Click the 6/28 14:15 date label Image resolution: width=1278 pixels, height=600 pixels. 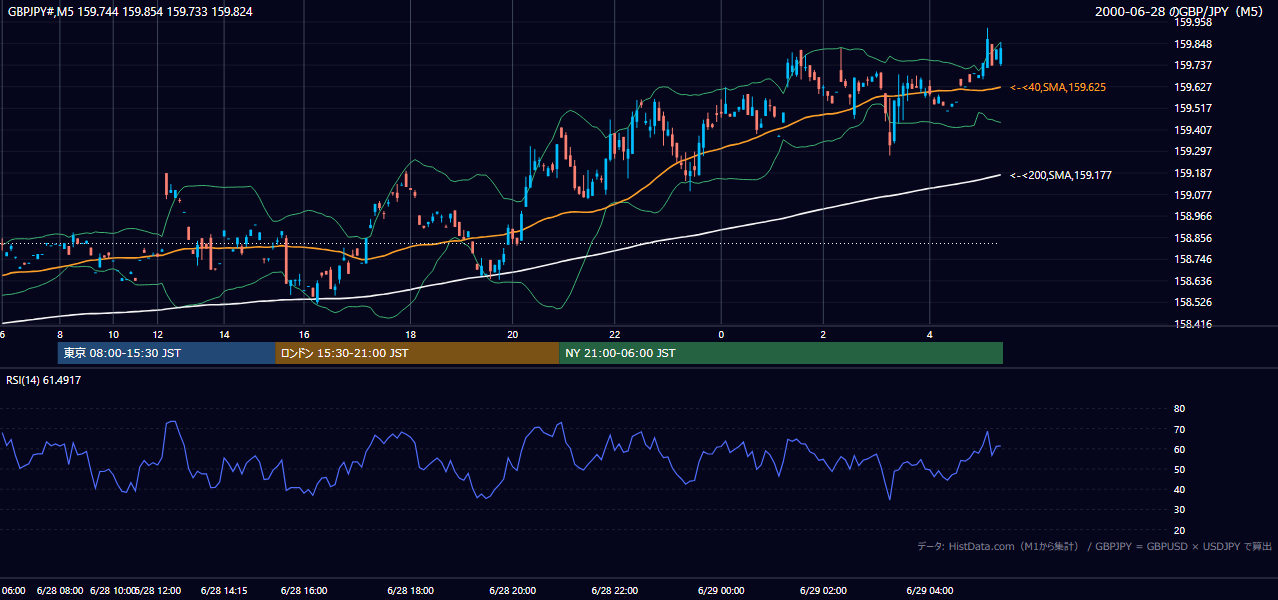click(224, 591)
